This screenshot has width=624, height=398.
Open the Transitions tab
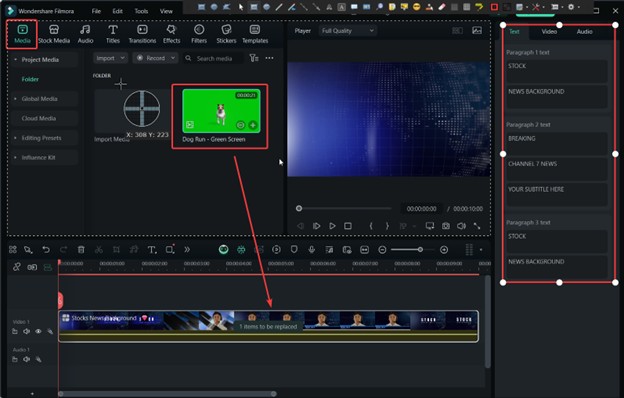[142, 34]
